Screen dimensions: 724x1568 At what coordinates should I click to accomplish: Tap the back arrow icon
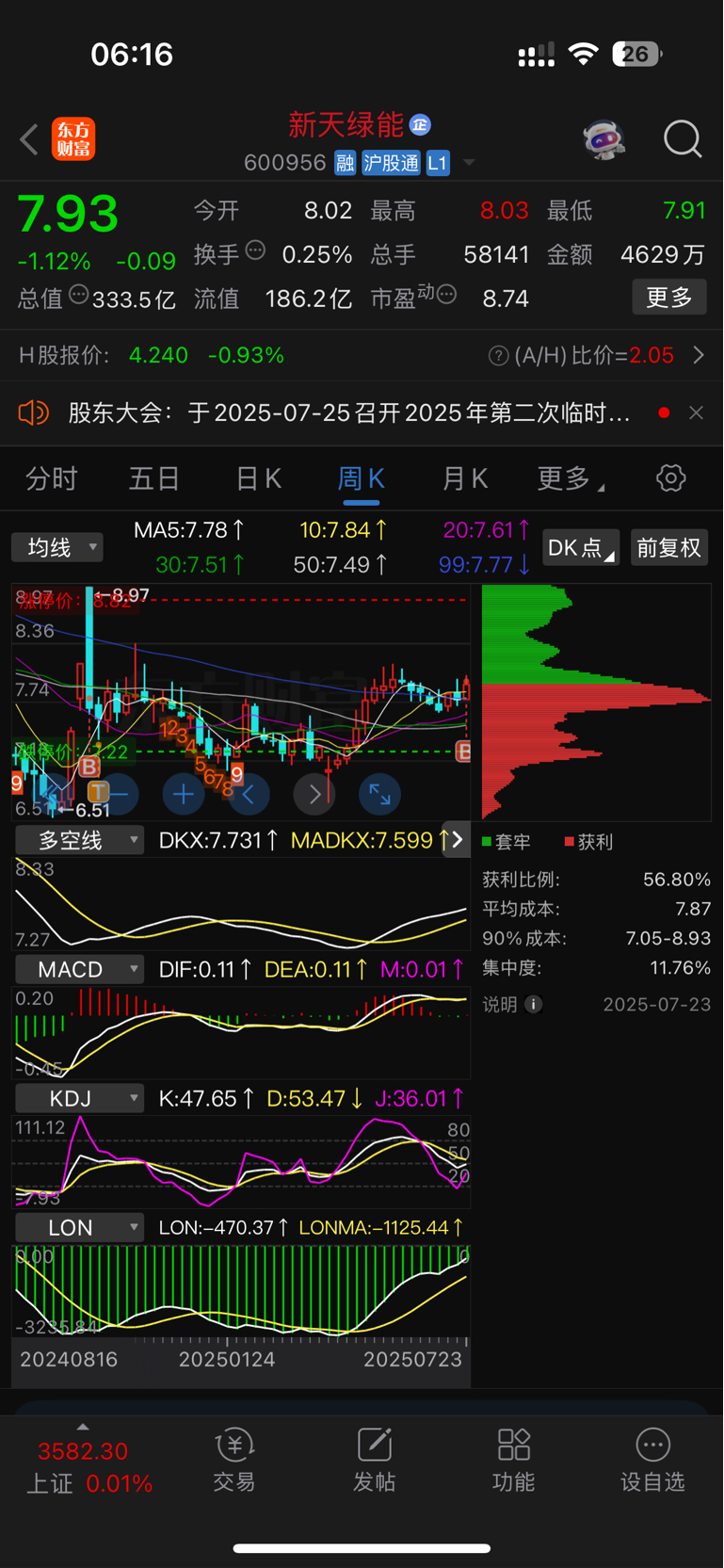[29, 139]
